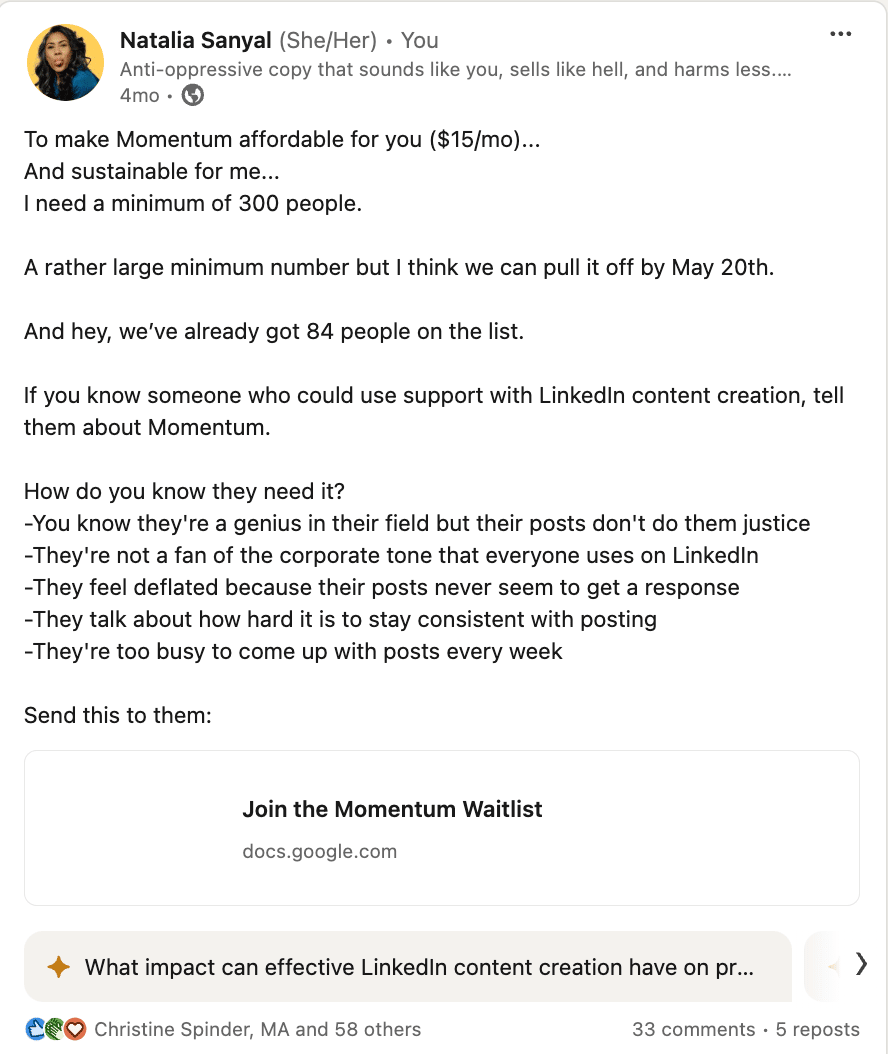Click the 4mo timestamp
The width and height of the screenshot is (888, 1054).
[139, 95]
